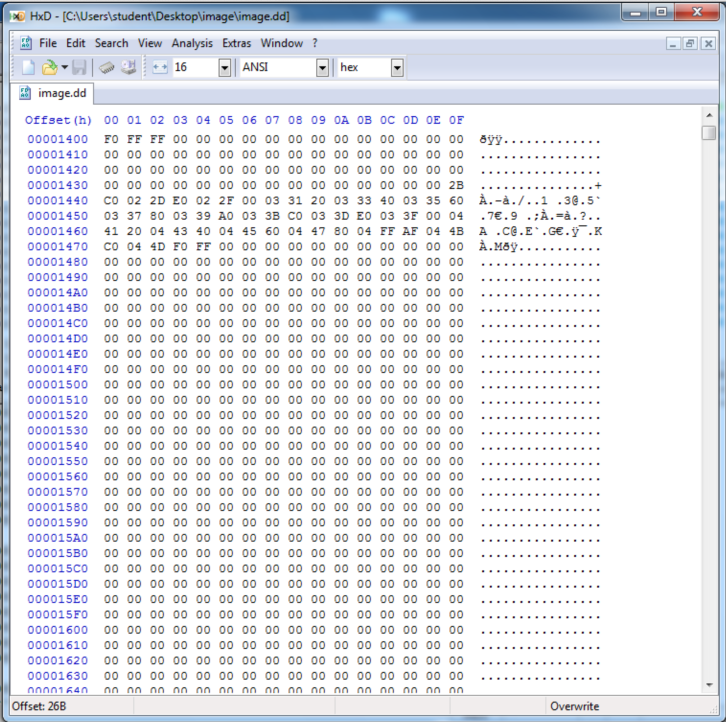Click byte F0 at start of row 00001400
Image resolution: width=726 pixels, height=722 pixels.
[111, 139]
